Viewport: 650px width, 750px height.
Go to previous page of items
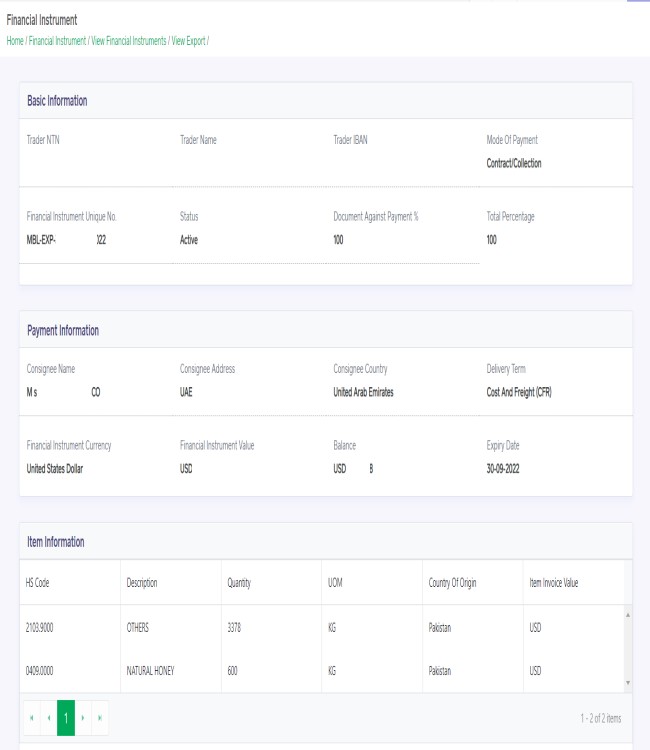49,717
